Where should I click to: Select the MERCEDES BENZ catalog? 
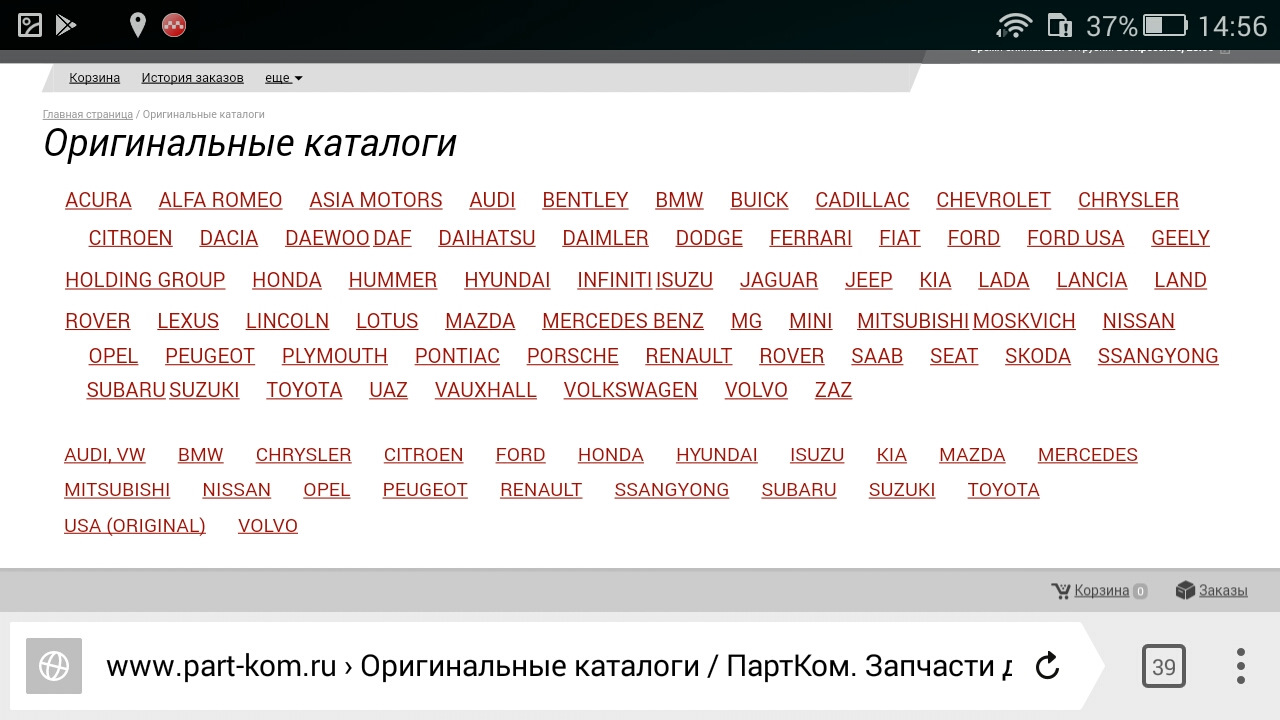(x=623, y=321)
